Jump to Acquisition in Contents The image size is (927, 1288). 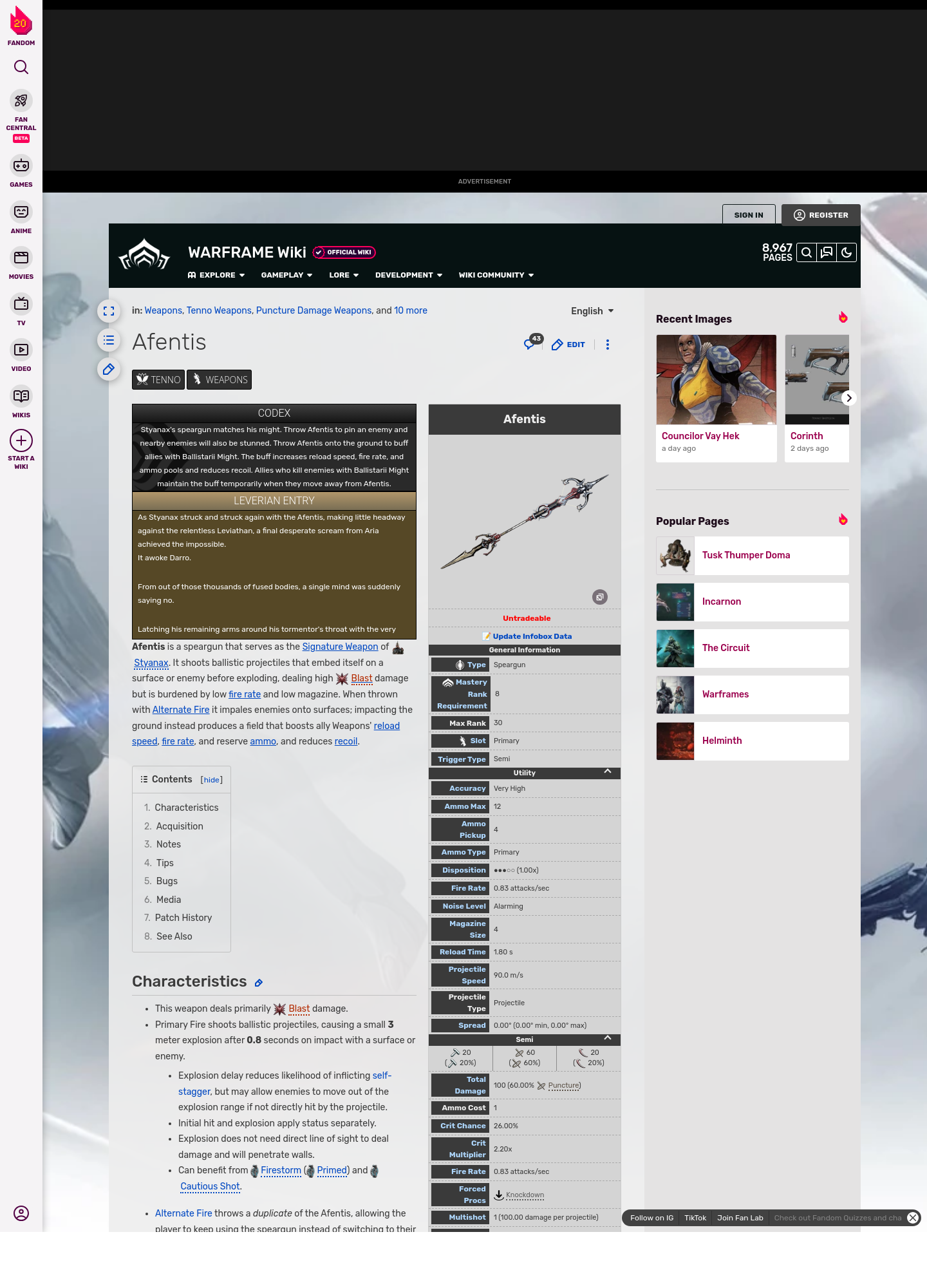(180, 826)
